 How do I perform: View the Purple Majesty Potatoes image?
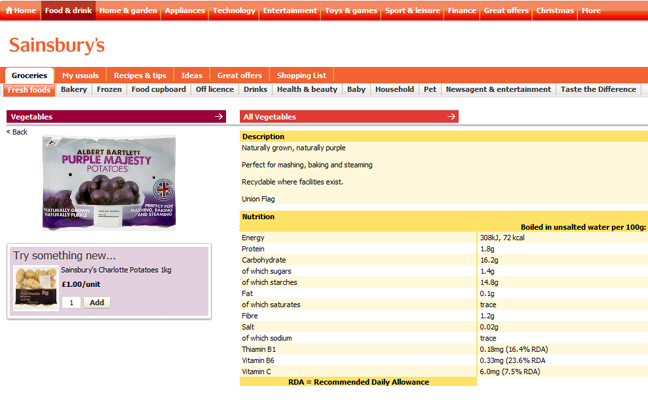109,183
